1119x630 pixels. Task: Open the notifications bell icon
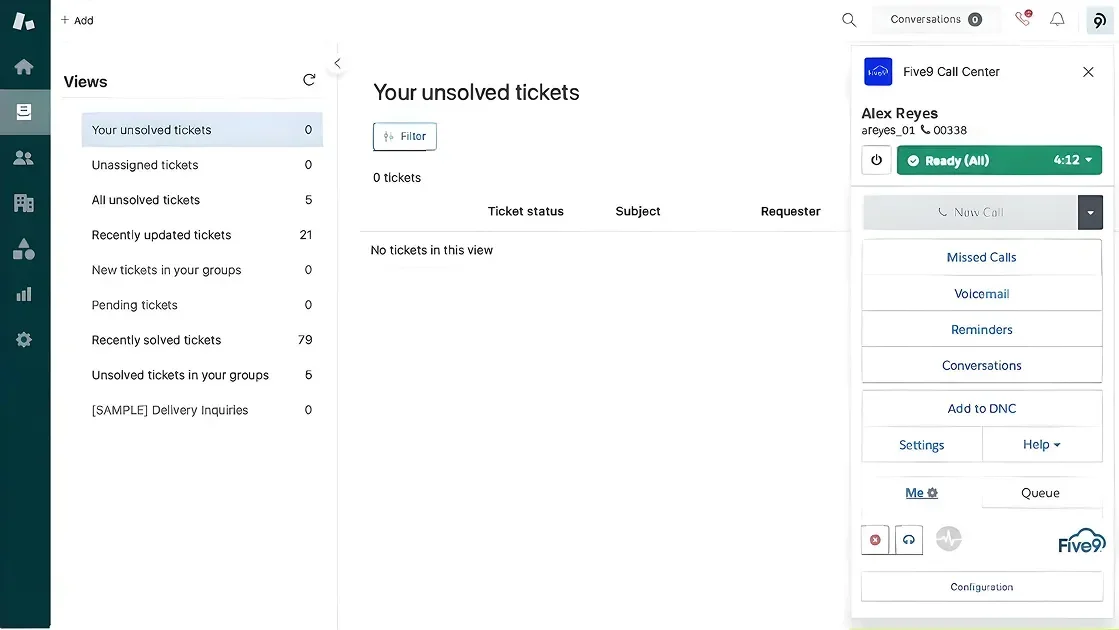click(1057, 20)
